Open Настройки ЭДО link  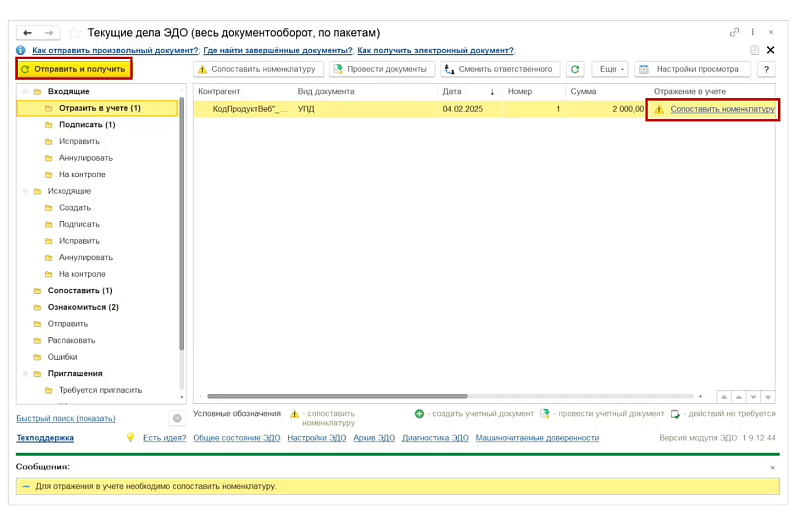(316, 438)
